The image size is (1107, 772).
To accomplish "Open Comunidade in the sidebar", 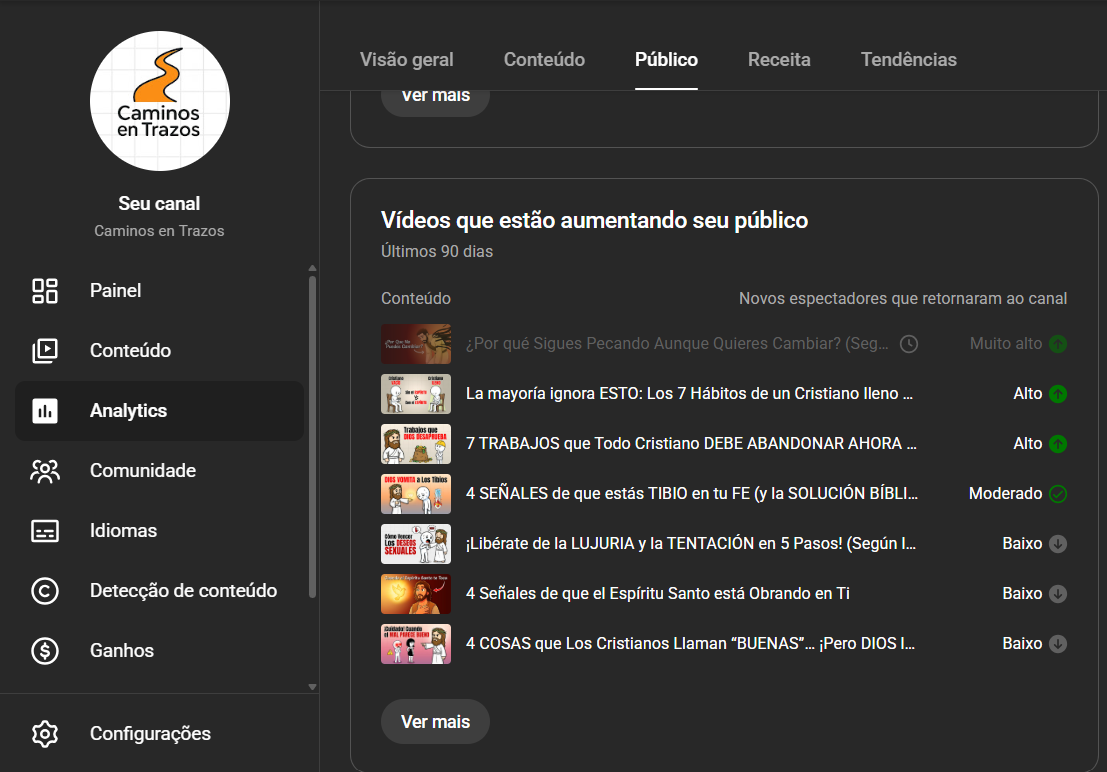I will click(160, 471).
